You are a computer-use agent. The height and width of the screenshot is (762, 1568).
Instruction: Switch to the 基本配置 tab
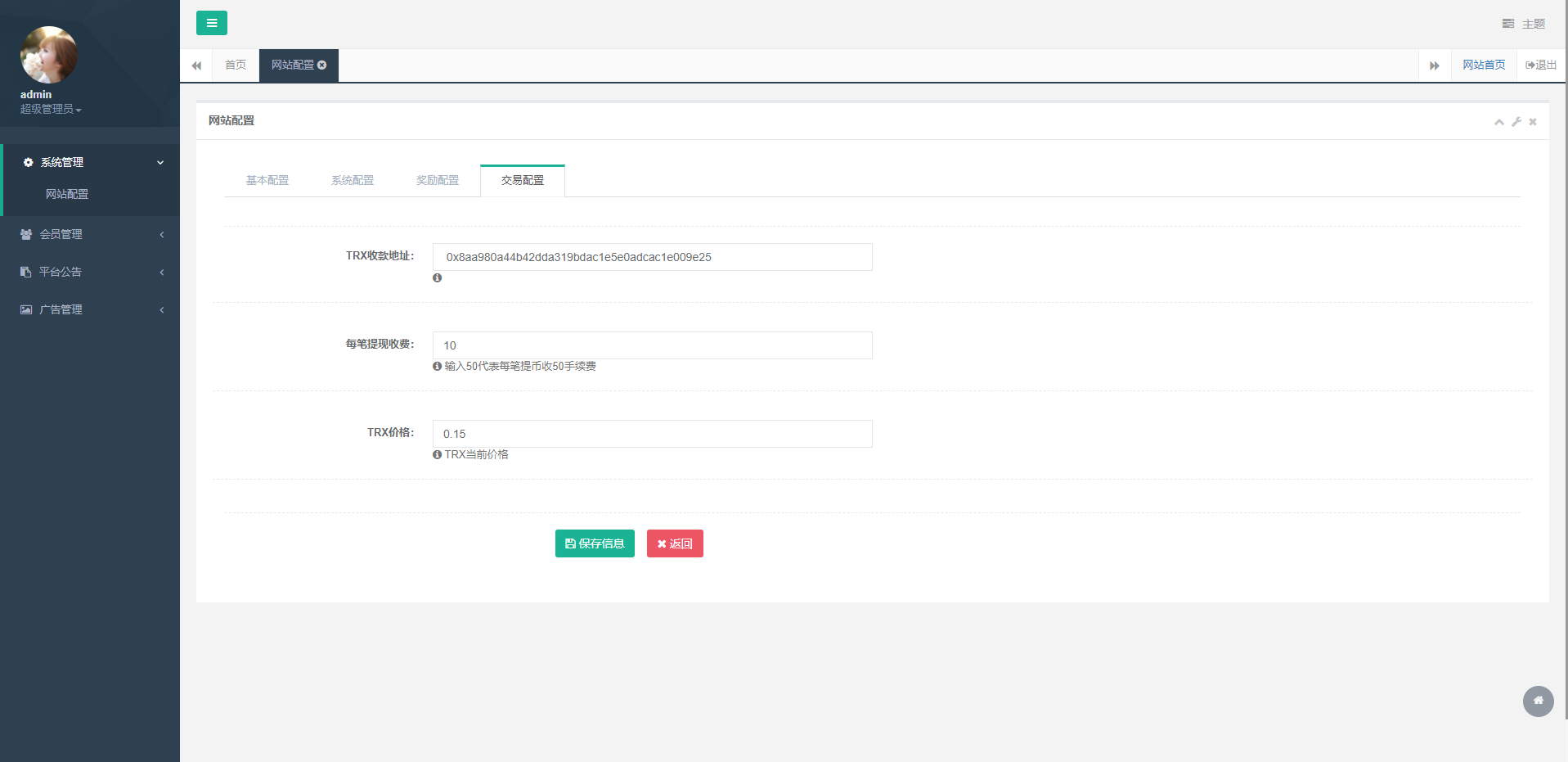click(x=267, y=180)
